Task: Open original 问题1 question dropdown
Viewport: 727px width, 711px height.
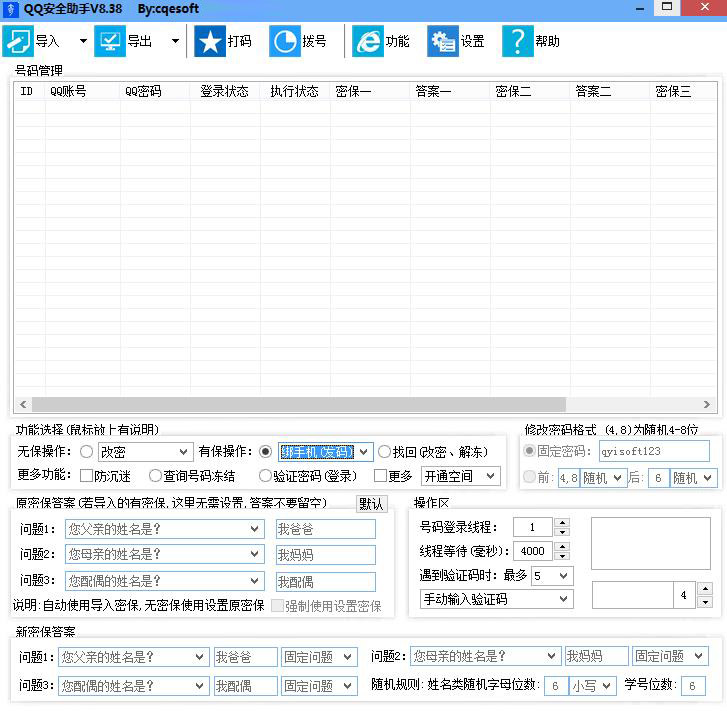Action: click(x=165, y=529)
